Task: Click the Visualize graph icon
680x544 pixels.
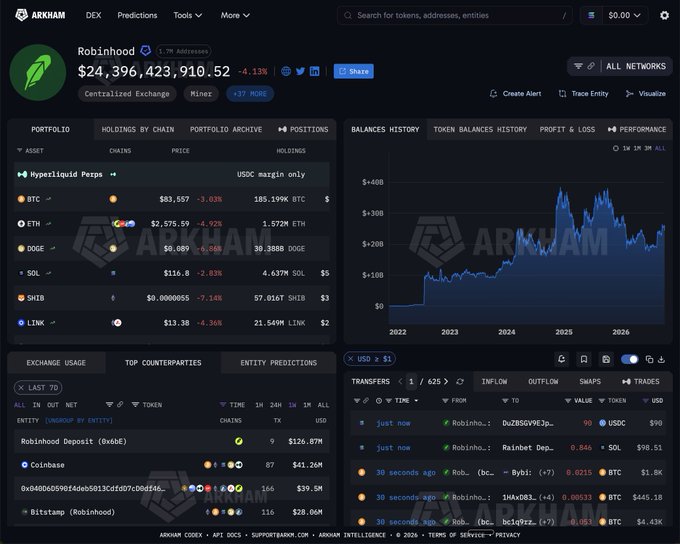Action: 629,94
